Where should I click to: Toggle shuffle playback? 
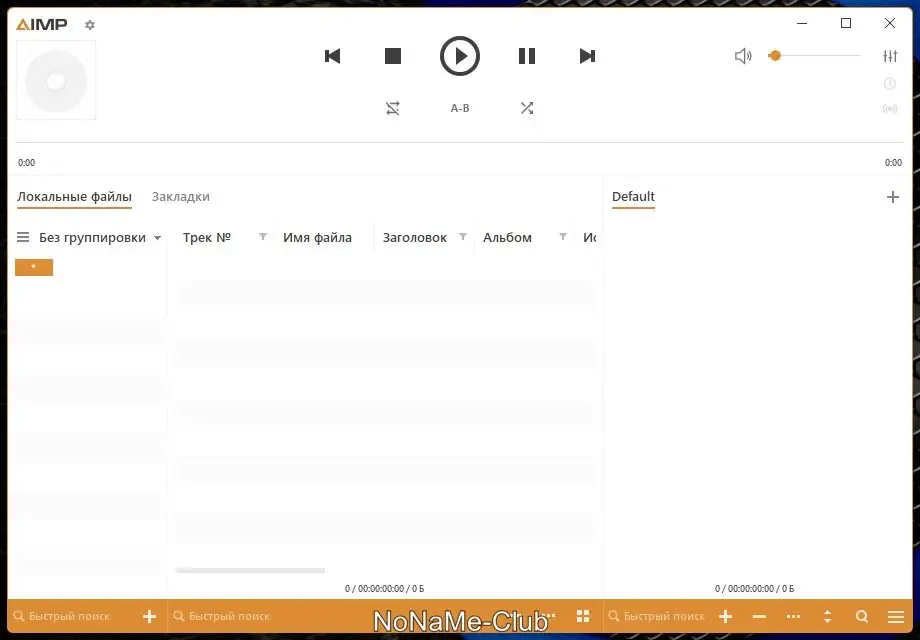(527, 108)
